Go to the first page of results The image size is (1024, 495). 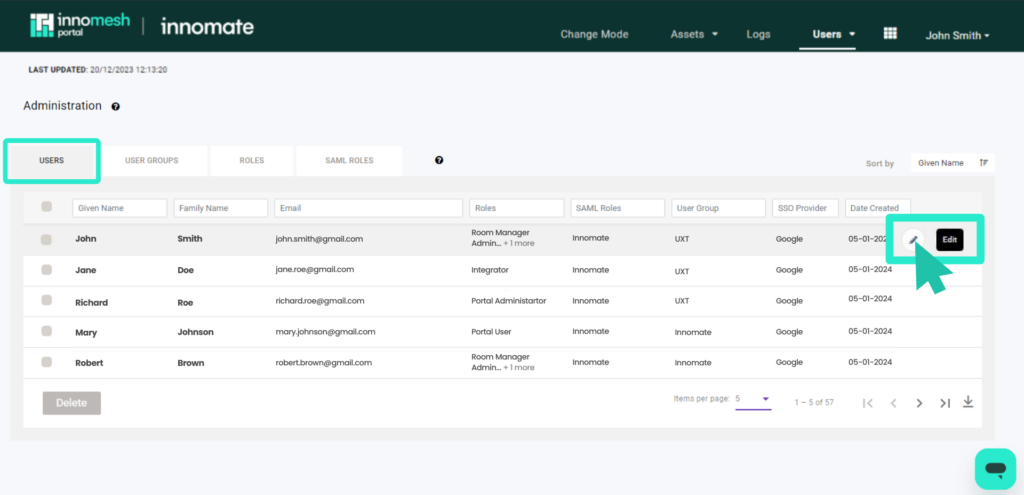[x=867, y=403]
